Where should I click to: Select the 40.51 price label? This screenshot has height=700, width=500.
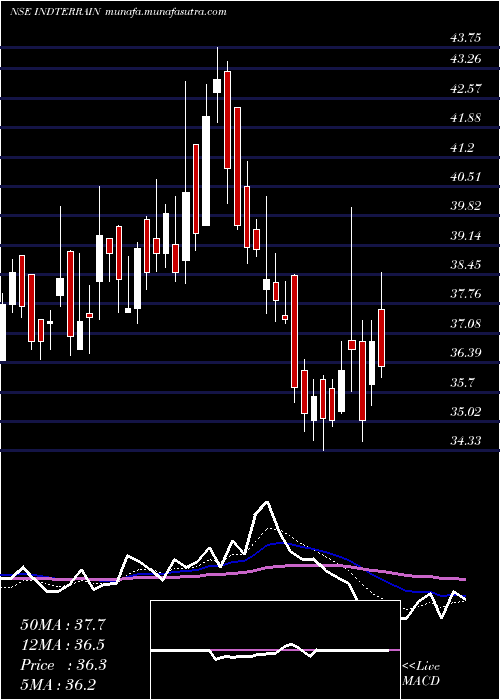466,177
